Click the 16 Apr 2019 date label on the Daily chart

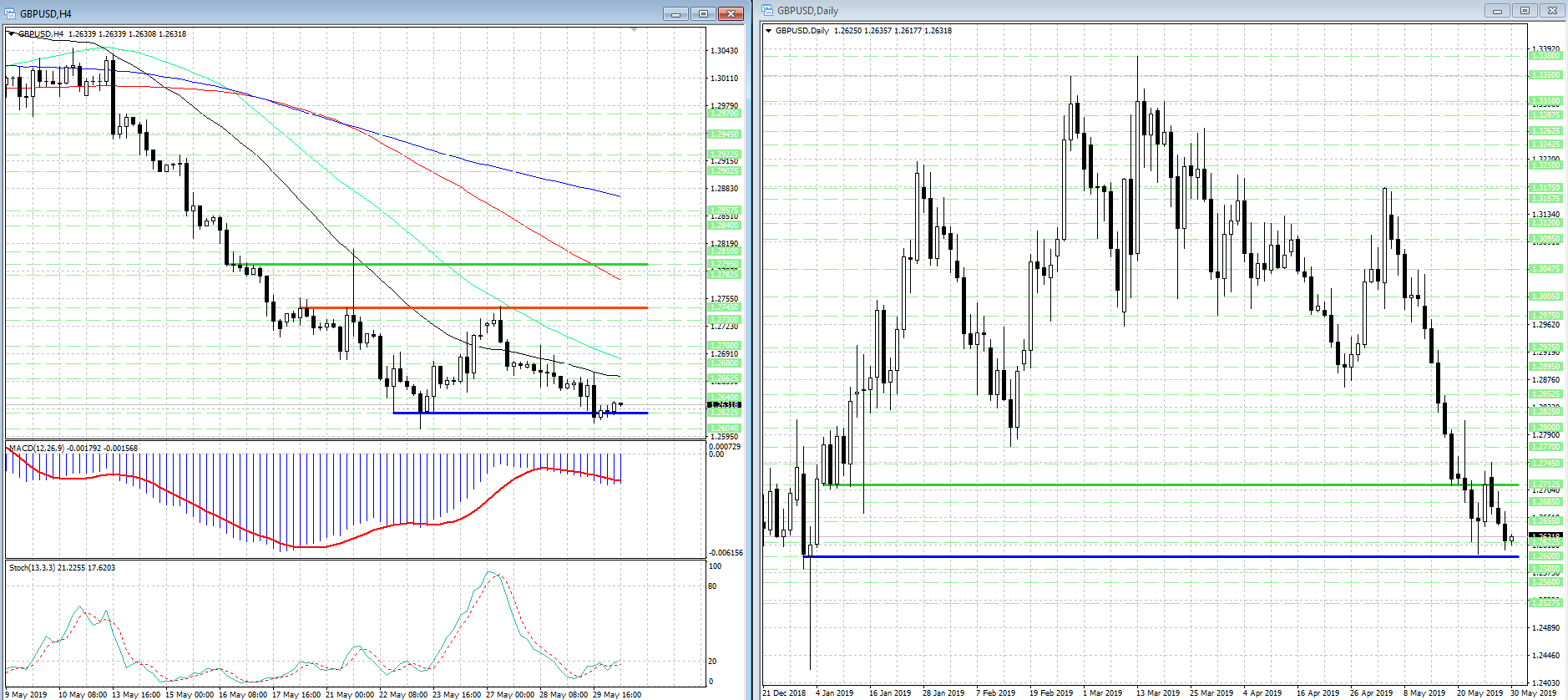[1318, 692]
